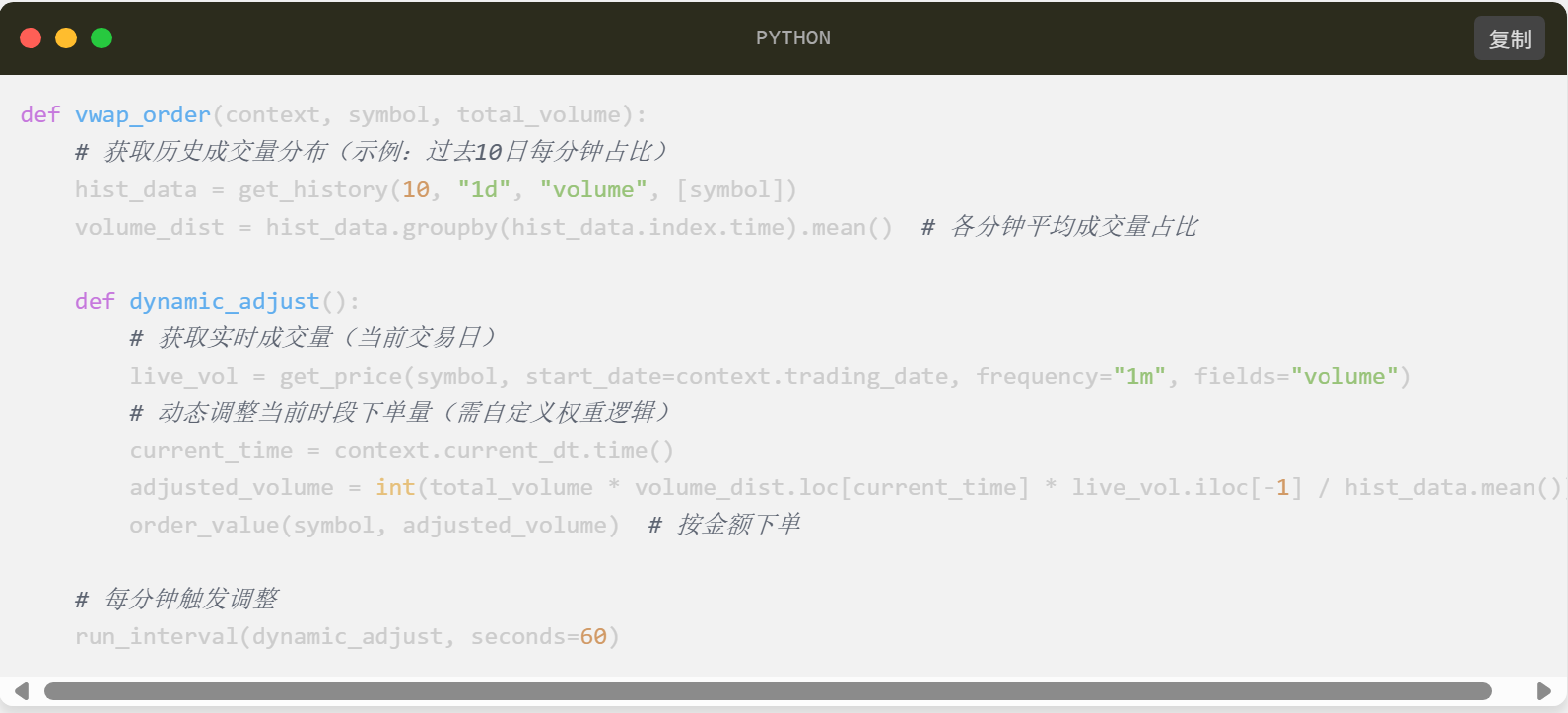Click the vwap_order function name
The image size is (1568, 713).
click(x=143, y=115)
